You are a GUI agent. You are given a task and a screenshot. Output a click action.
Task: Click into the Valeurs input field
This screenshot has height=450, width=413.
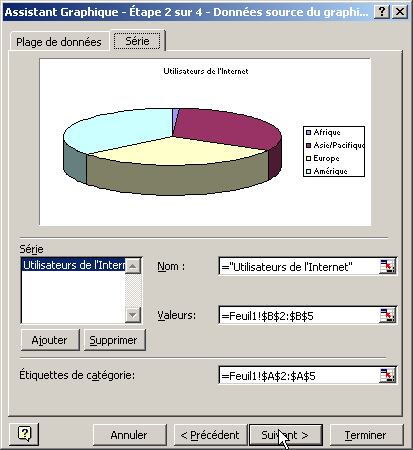(299, 315)
